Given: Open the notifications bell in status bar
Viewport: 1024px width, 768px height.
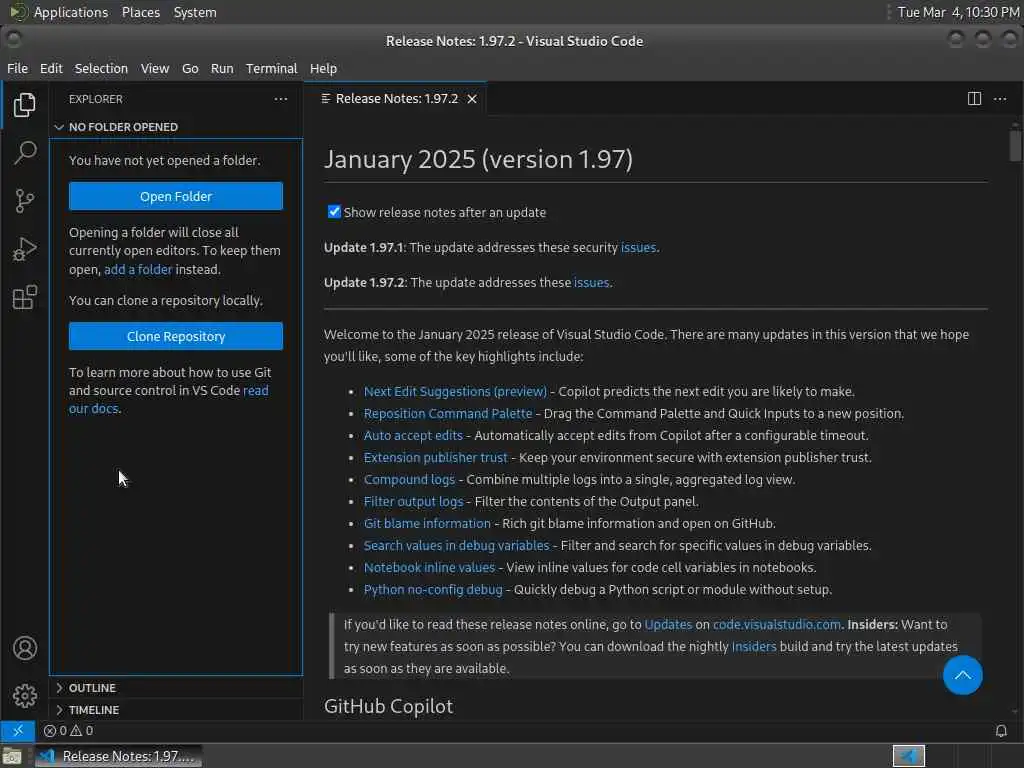Looking at the screenshot, I should coord(1001,731).
